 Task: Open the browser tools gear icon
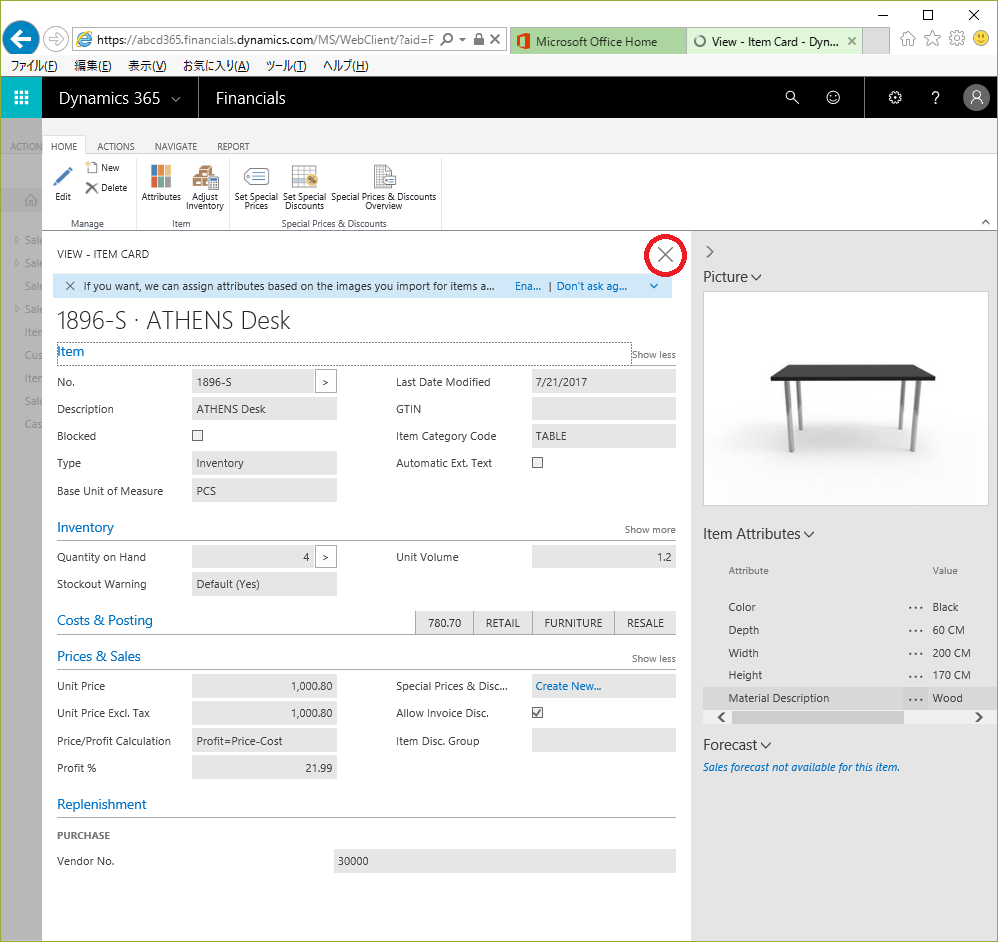[957, 39]
